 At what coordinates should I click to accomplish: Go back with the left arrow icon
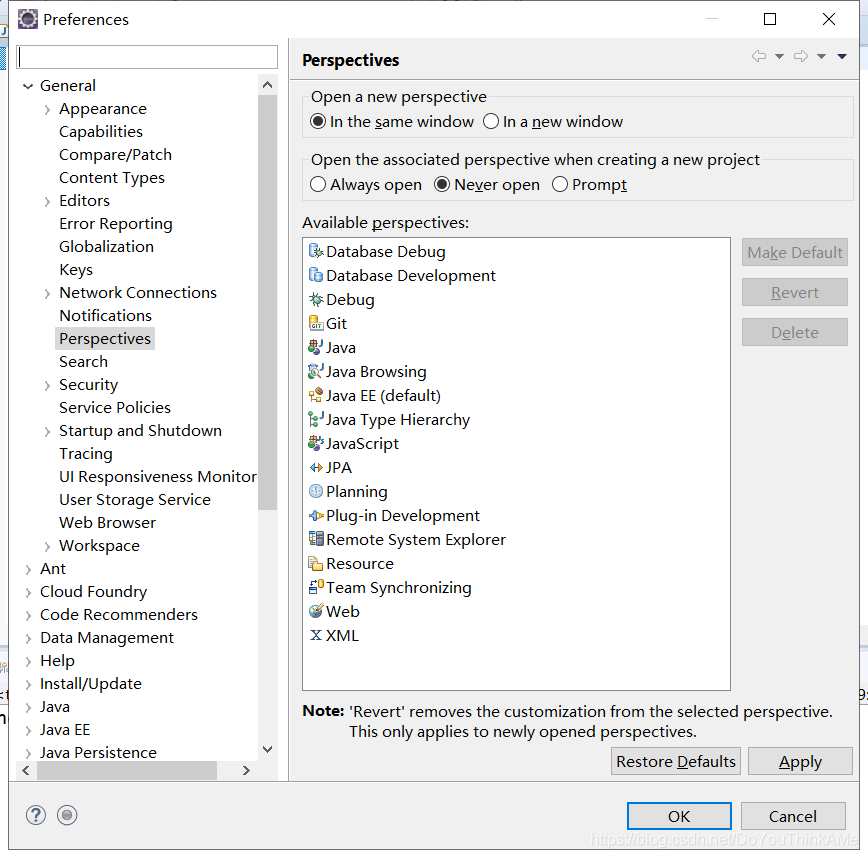coord(758,56)
